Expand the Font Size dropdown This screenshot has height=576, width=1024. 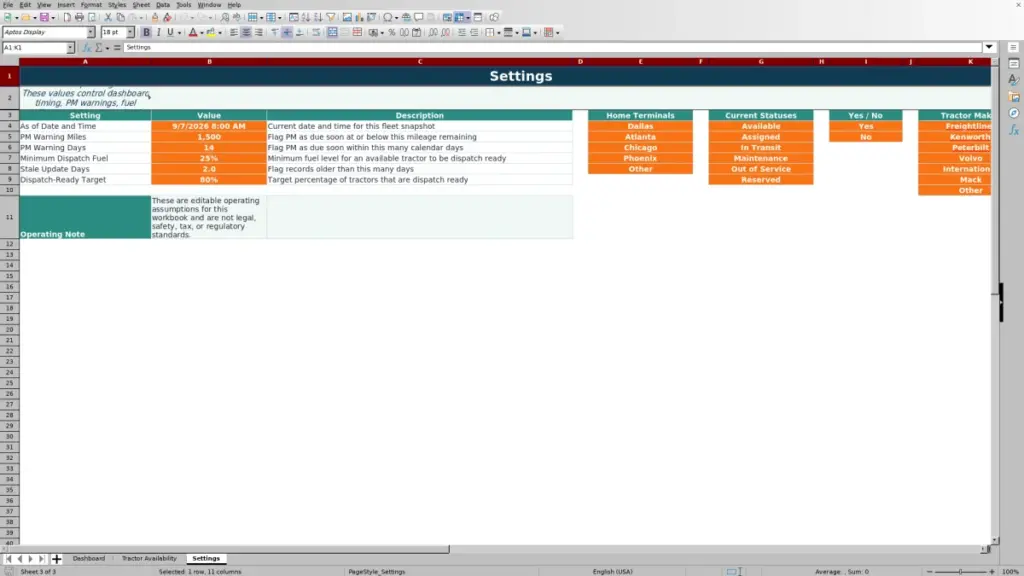130,32
